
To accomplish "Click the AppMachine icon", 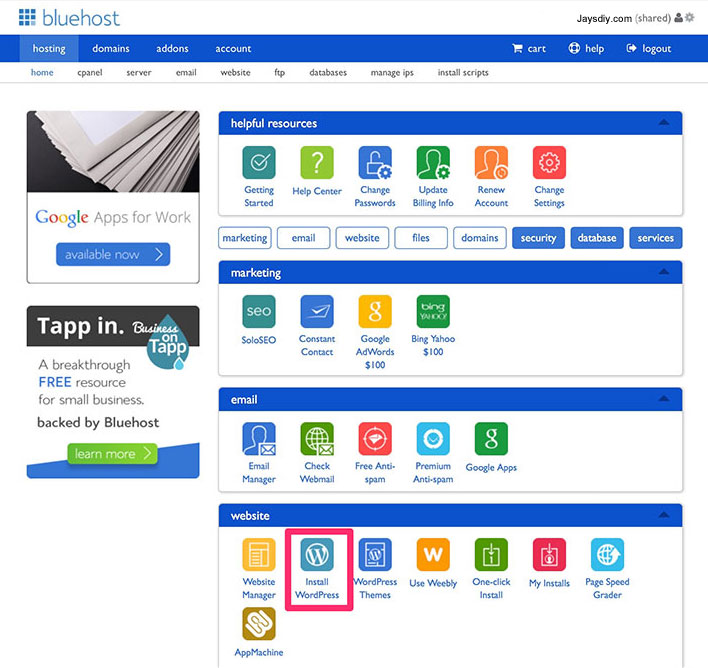I will tap(259, 624).
